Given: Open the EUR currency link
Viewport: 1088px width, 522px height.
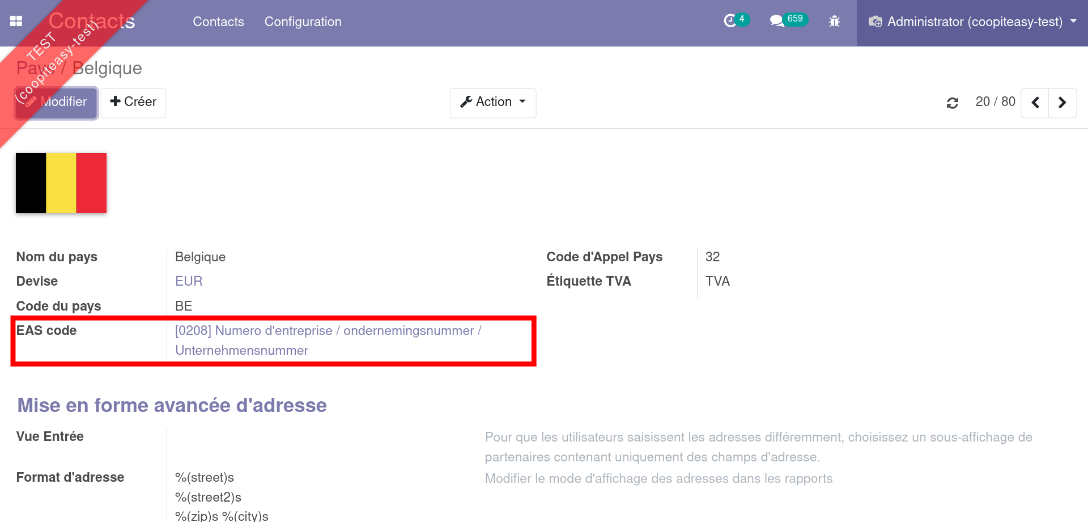Looking at the screenshot, I should [x=189, y=281].
